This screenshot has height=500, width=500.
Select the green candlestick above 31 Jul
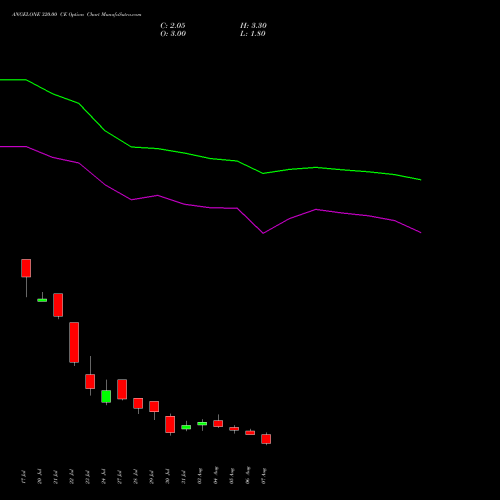[186, 427]
